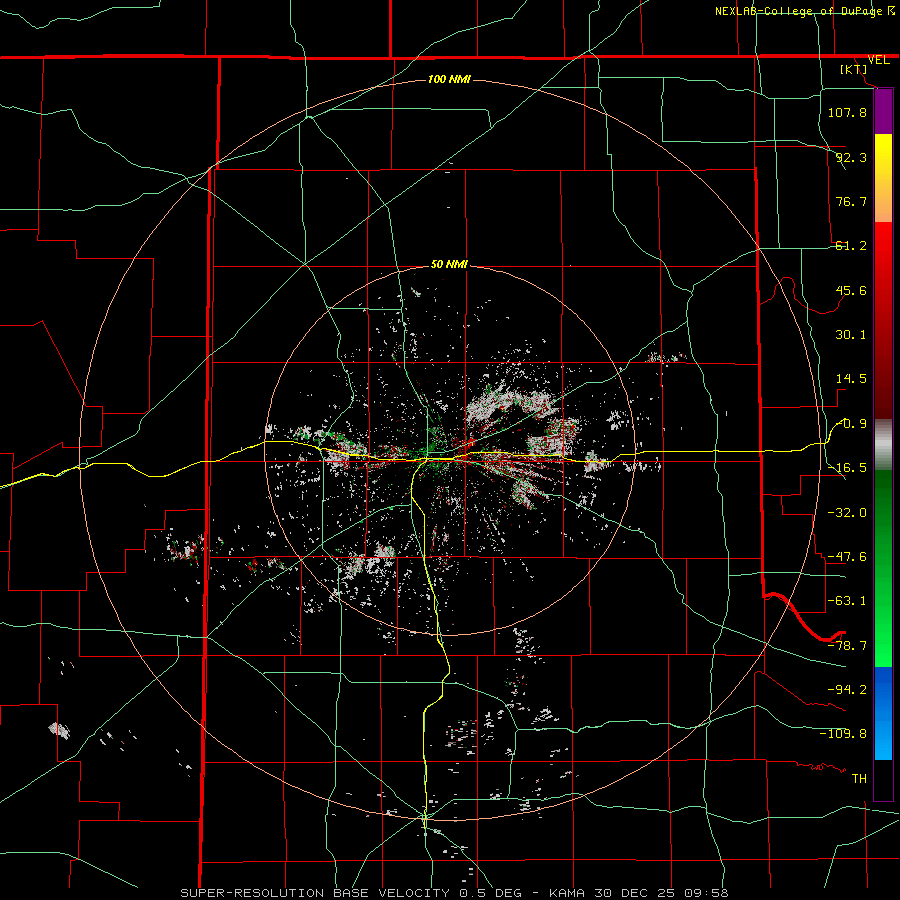Click the purple segment of the velocity color bar
Image resolution: width=900 pixels, height=900 pixels.
click(x=883, y=111)
